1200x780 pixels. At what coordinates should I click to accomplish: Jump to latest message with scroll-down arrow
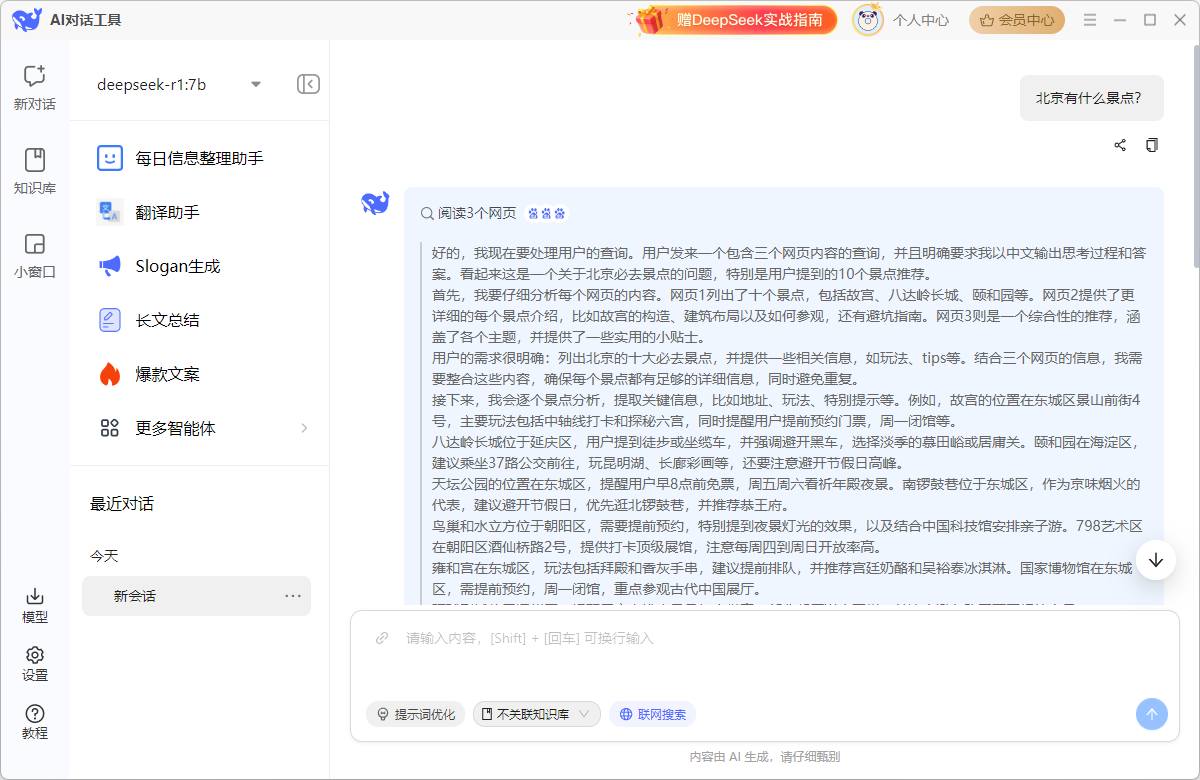click(x=1155, y=560)
